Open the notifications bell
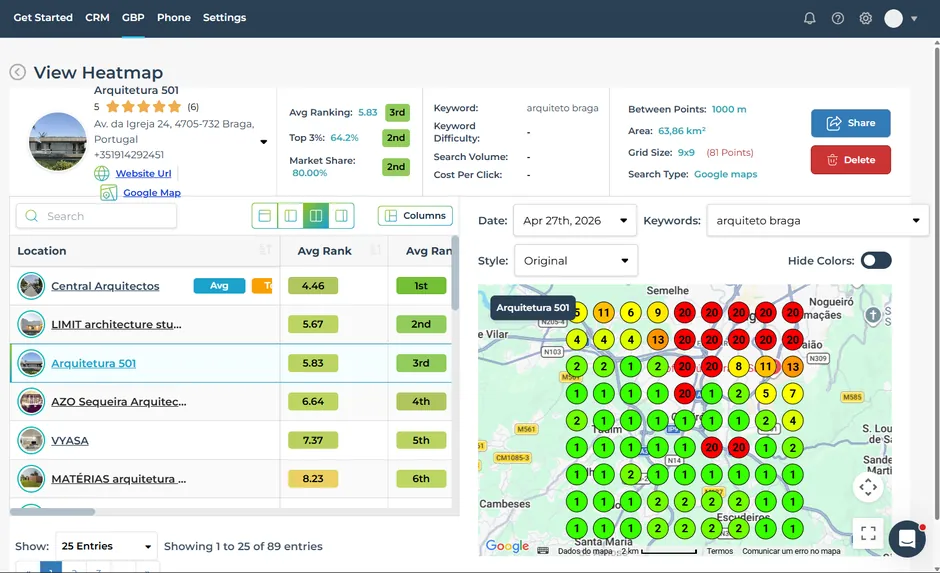Image resolution: width=940 pixels, height=573 pixels. (809, 18)
